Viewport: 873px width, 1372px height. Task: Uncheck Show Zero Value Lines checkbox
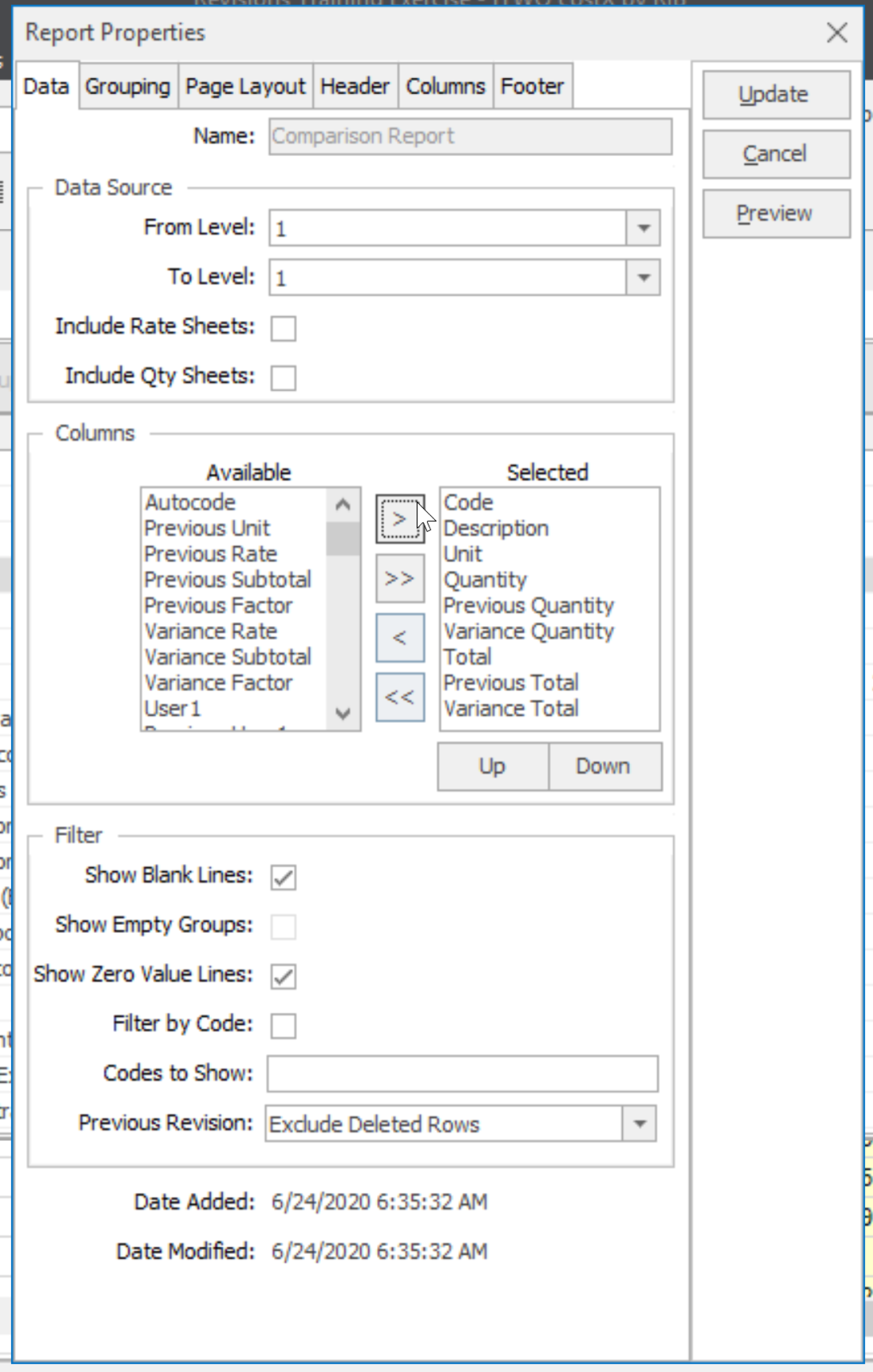pos(283,977)
